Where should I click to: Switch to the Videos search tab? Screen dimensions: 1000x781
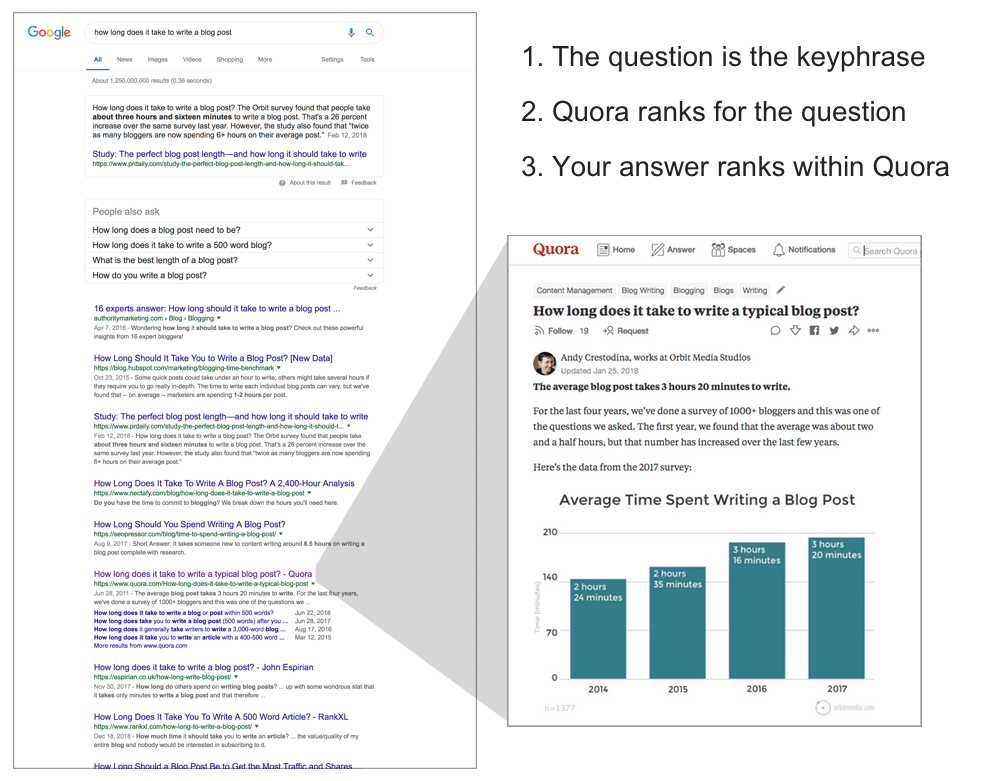(x=192, y=59)
